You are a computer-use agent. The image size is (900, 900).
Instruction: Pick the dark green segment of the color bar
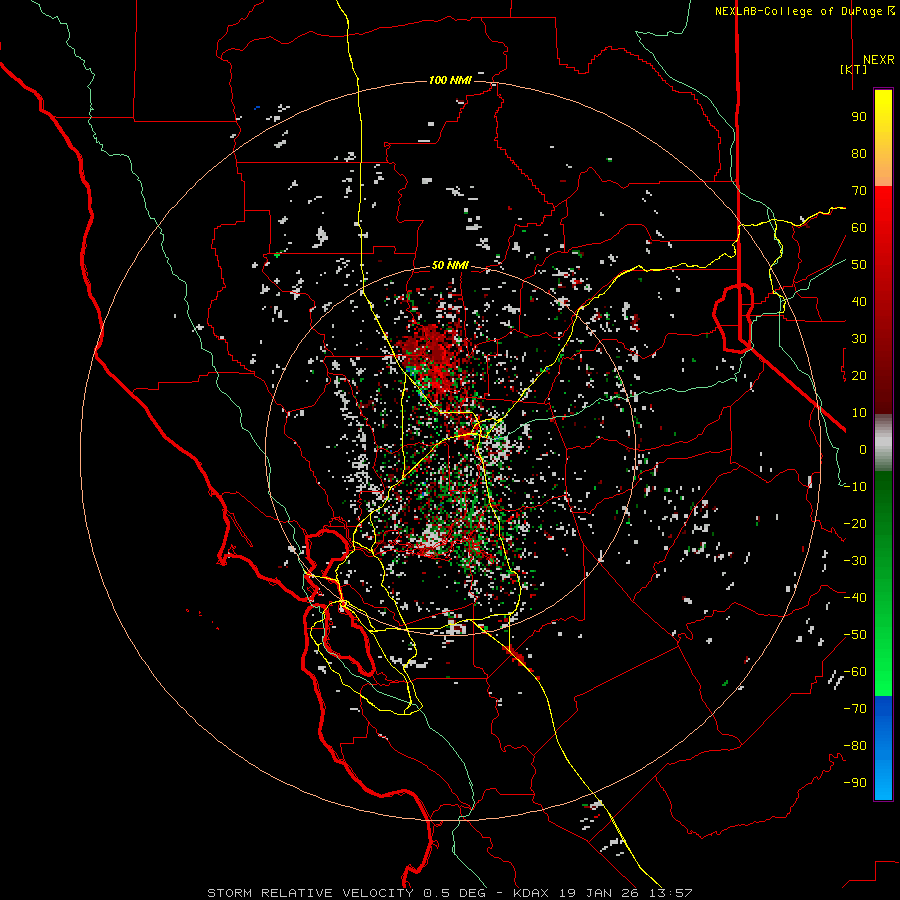(x=883, y=517)
